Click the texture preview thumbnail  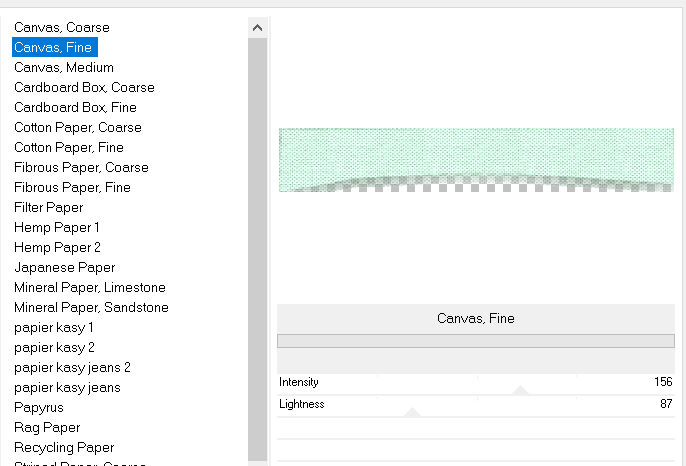(476, 159)
